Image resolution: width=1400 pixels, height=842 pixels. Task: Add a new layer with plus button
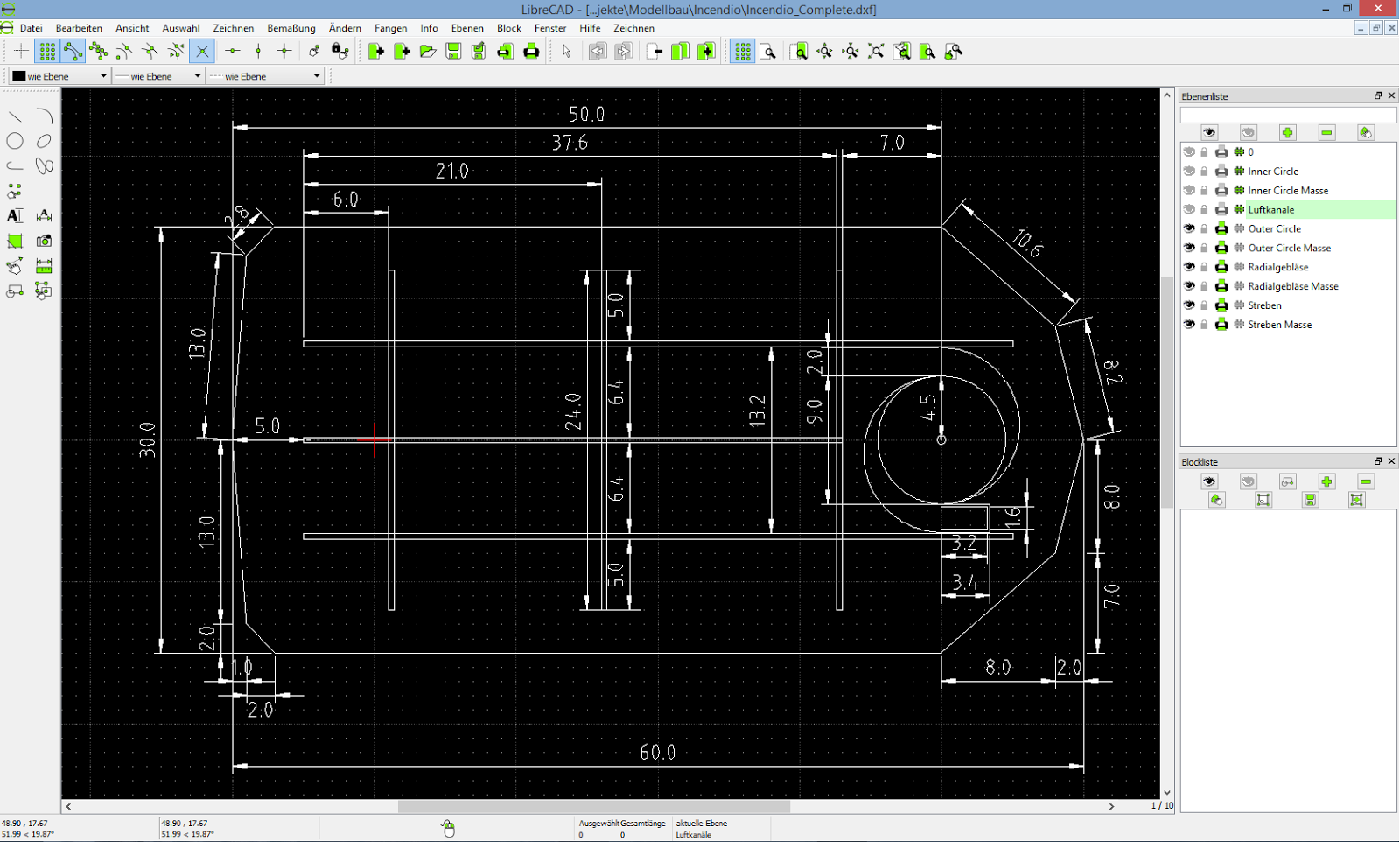tap(1287, 132)
